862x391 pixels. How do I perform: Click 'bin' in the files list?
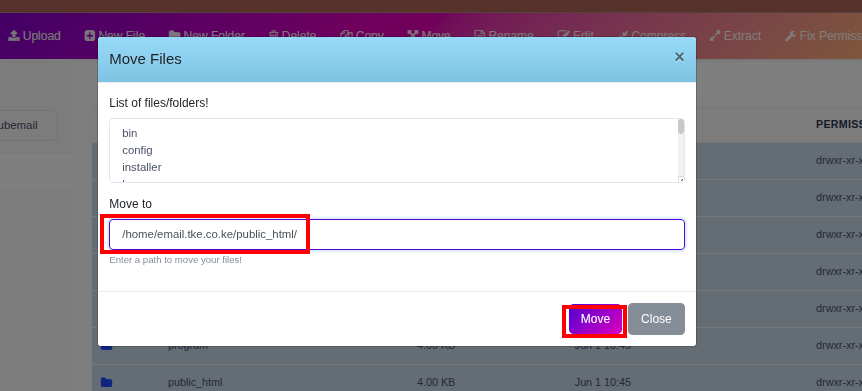point(130,134)
